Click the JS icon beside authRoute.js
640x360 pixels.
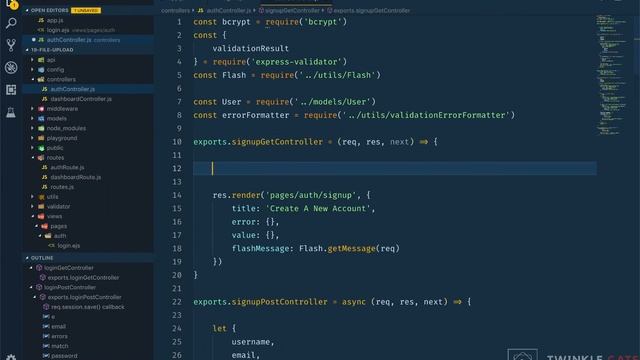[x=44, y=167]
